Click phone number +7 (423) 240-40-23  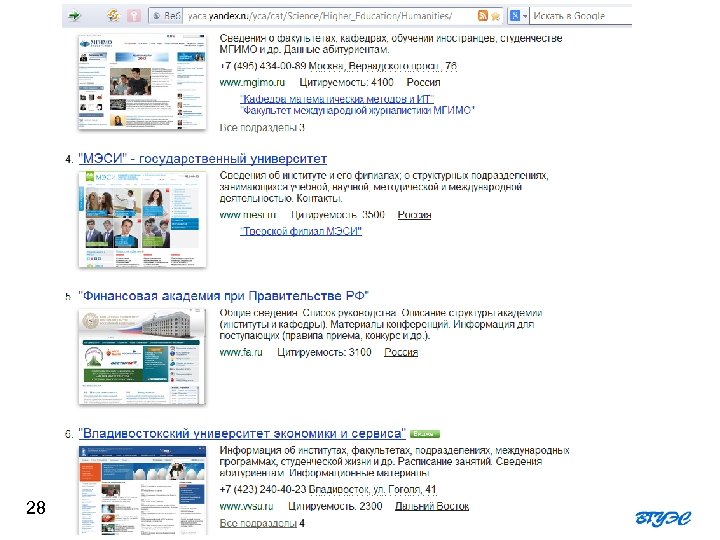[263, 489]
